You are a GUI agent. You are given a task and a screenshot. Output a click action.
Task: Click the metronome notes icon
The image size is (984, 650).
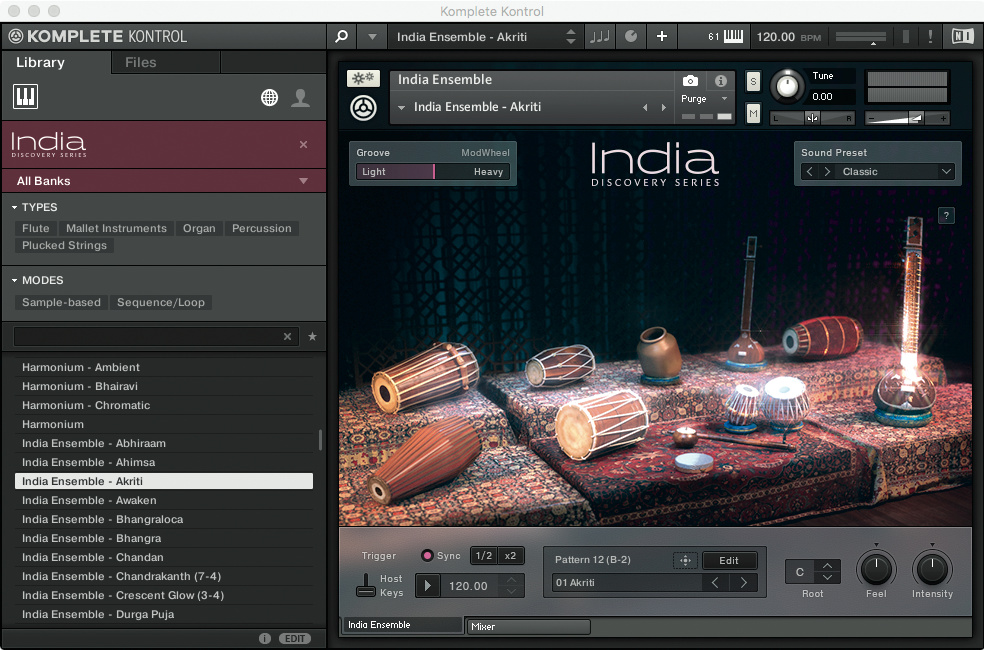point(600,37)
